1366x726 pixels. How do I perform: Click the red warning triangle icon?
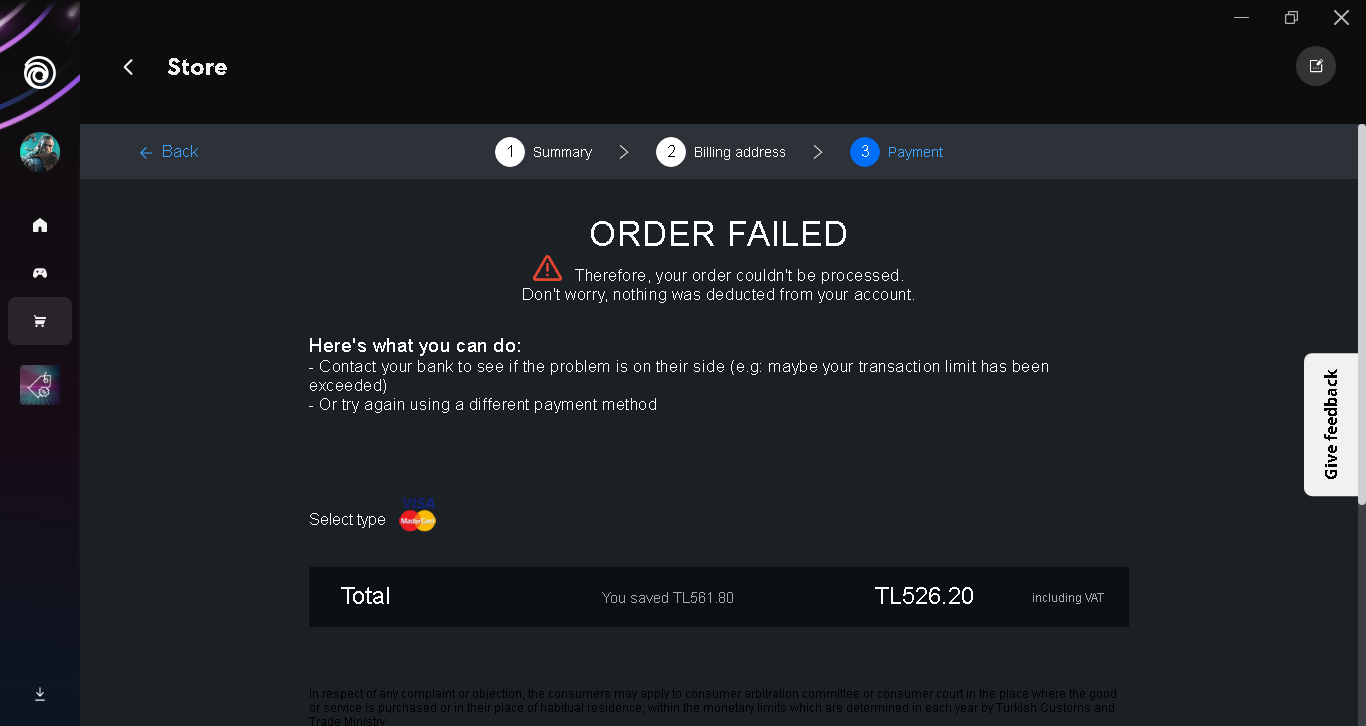547,268
